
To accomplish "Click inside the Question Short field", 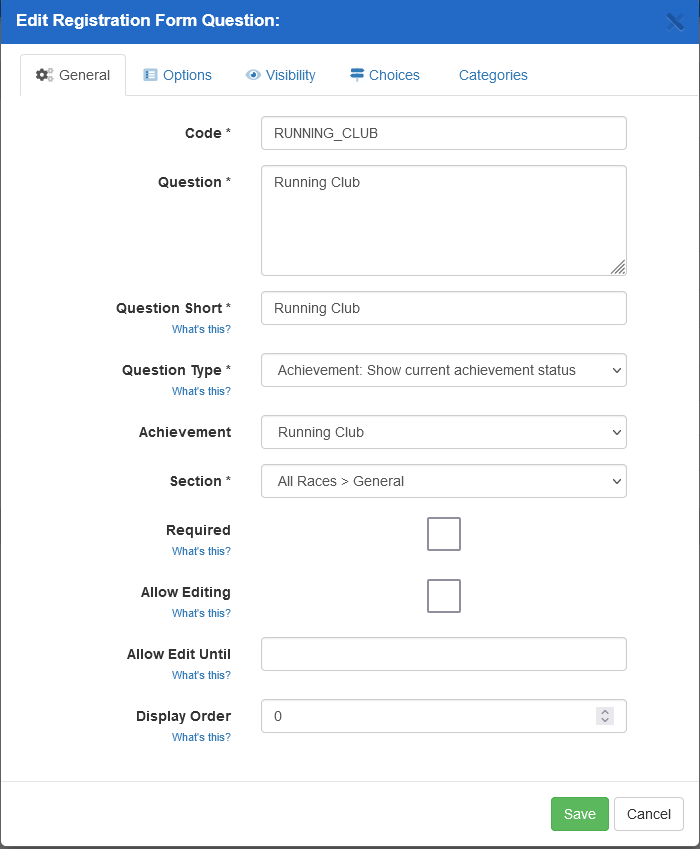I will pos(443,308).
